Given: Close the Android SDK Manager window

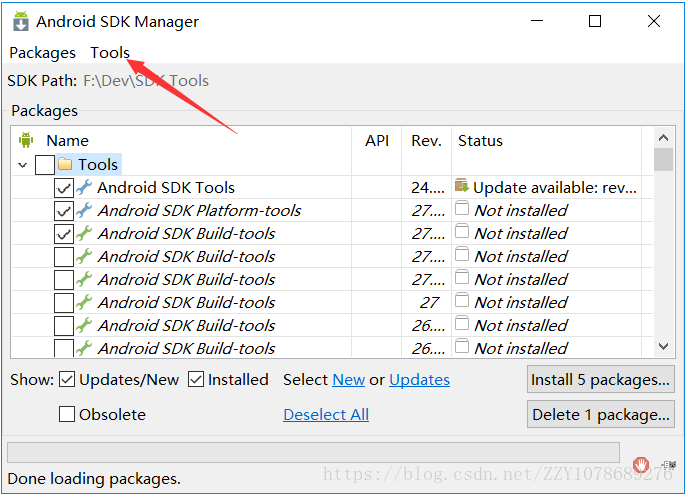Looking at the screenshot, I should [x=654, y=21].
